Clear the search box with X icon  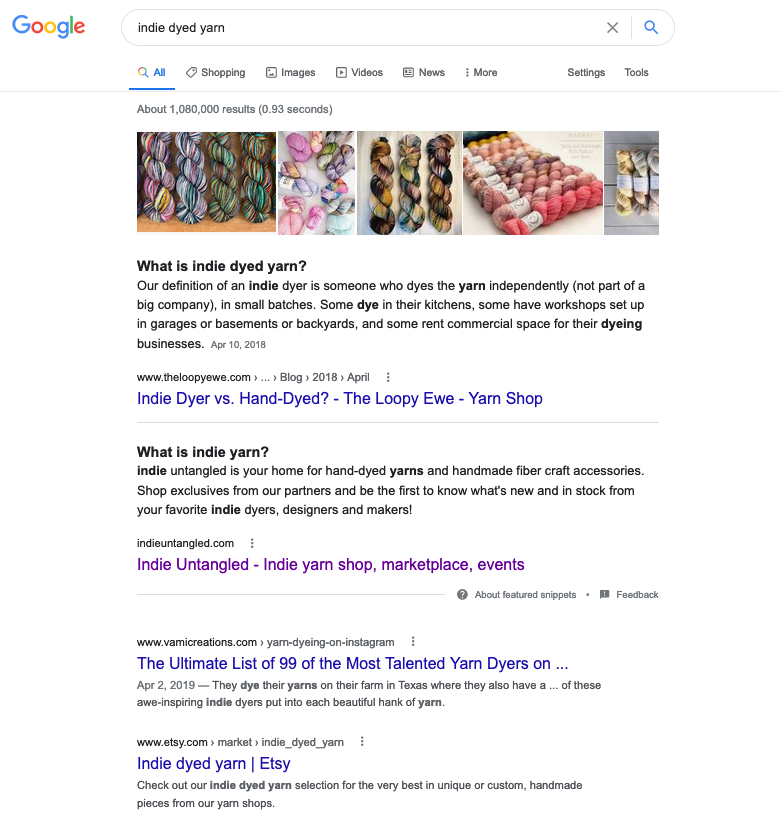pyautogui.click(x=612, y=28)
